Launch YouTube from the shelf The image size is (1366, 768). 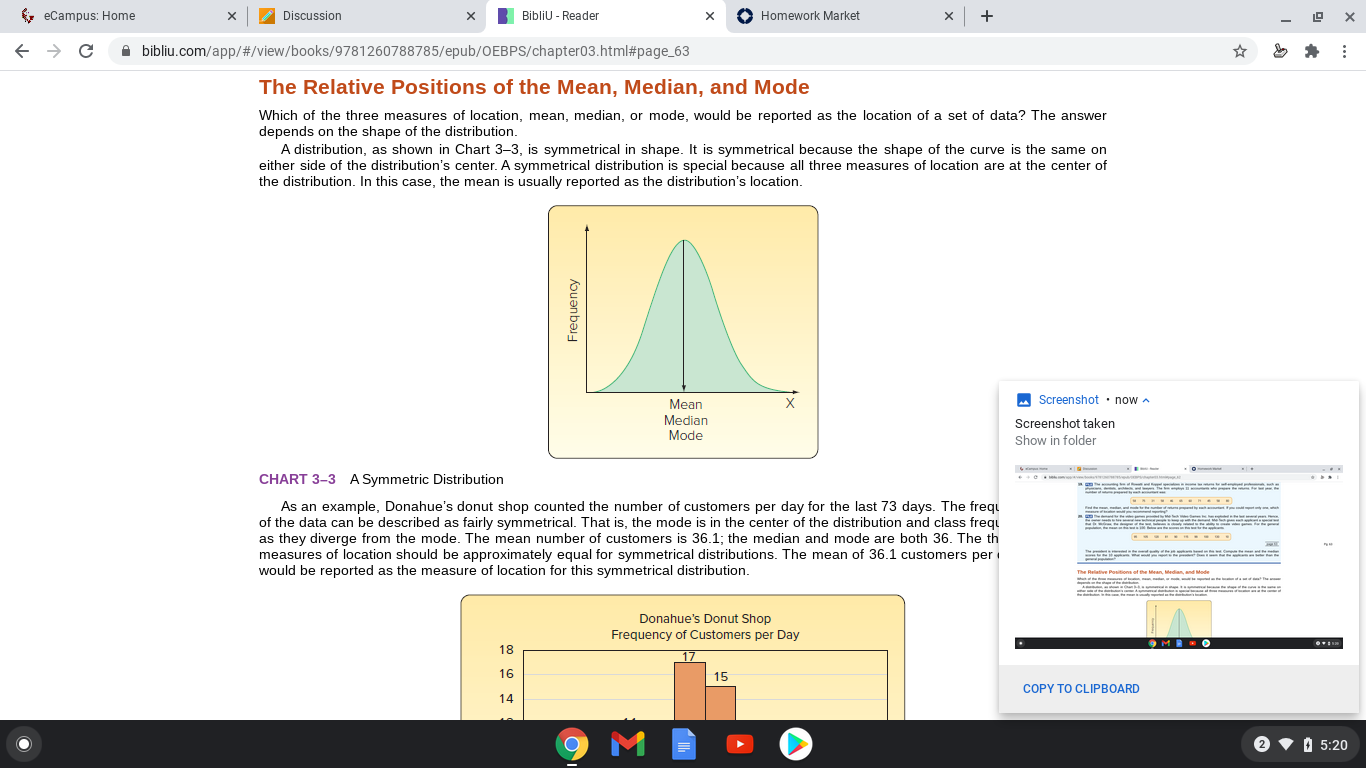click(x=740, y=744)
